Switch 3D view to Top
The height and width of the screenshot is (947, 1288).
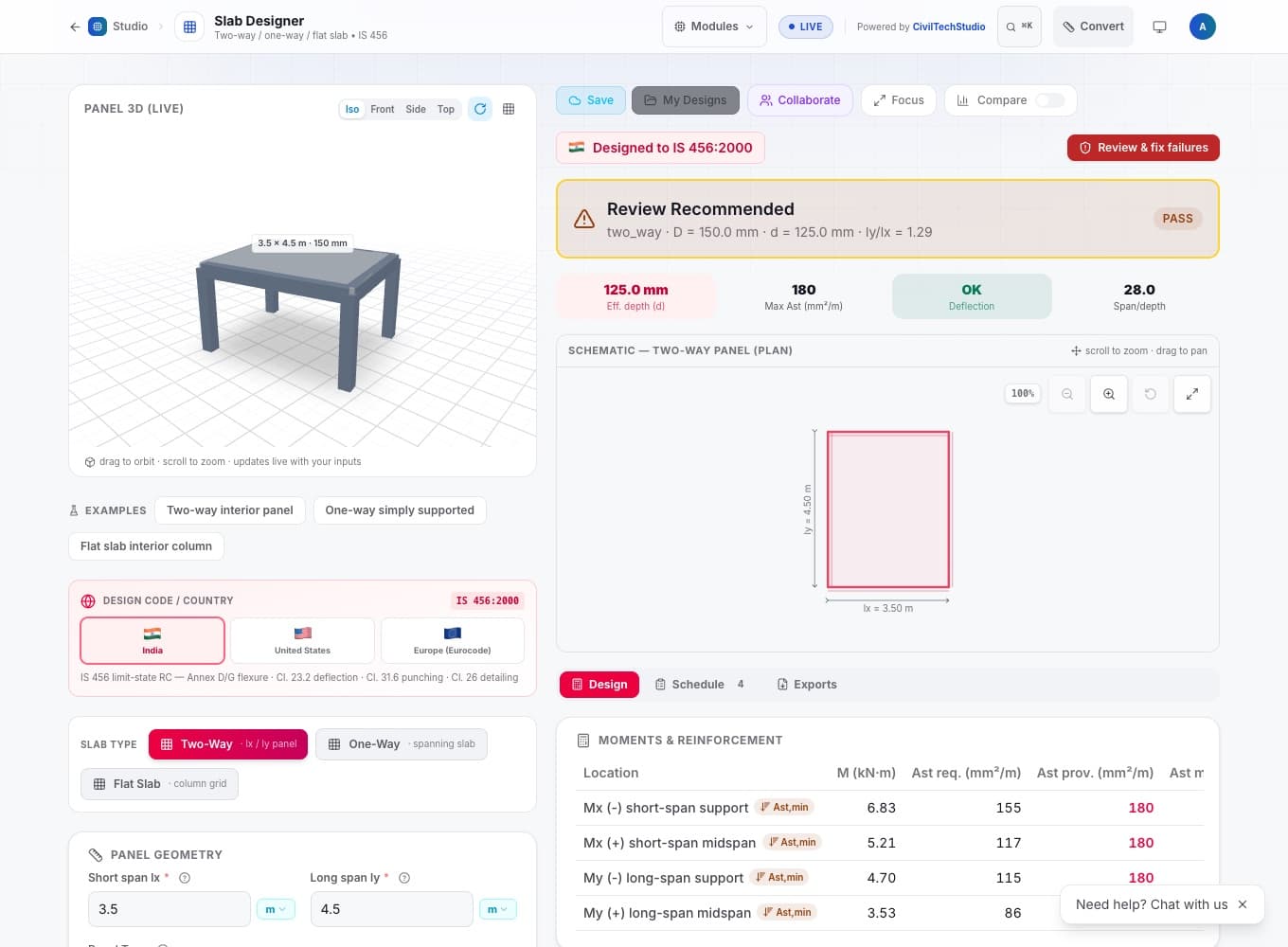(446, 109)
